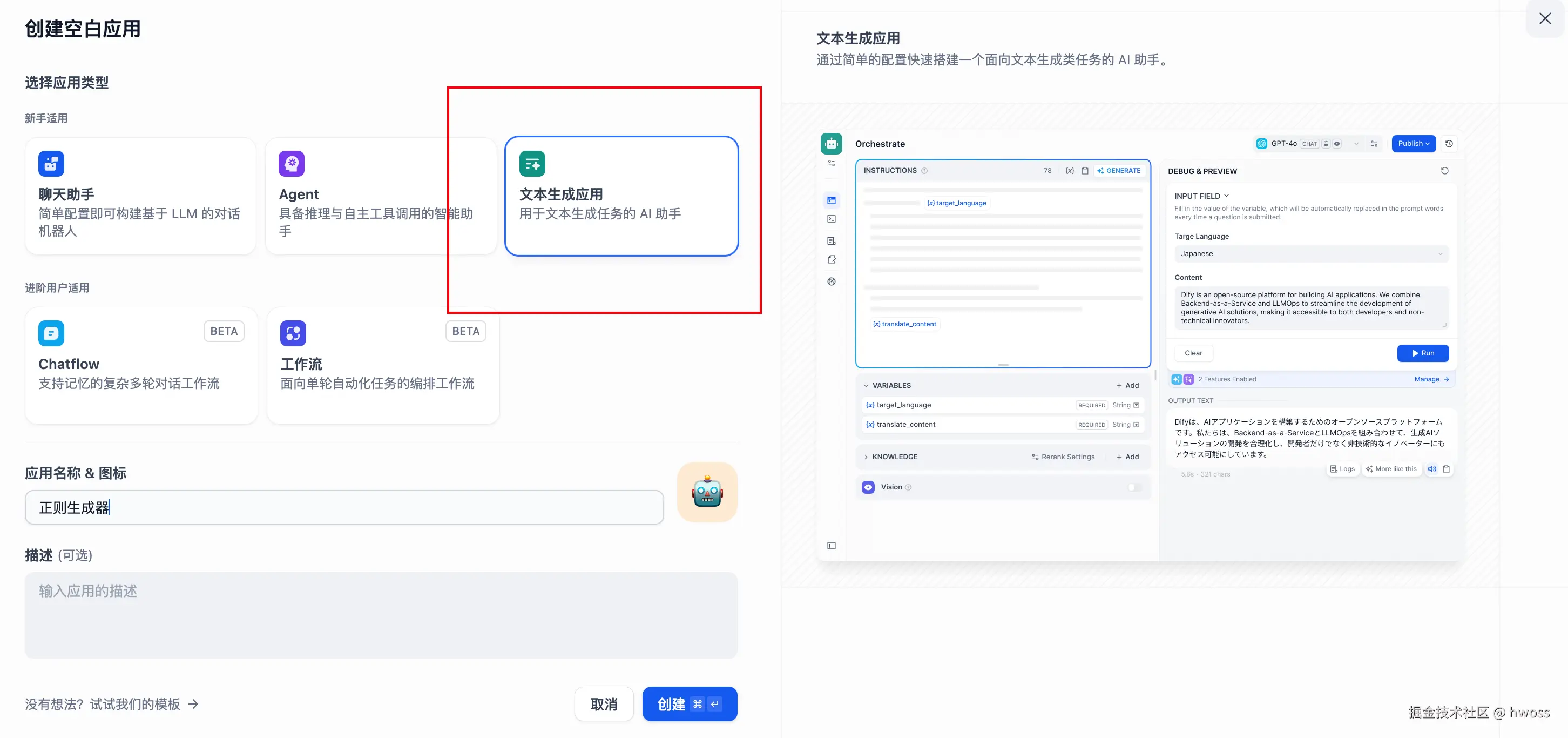Screen dimensions: 1568x738
Task: Click the sidebar collapse icon at bottom
Action: (x=832, y=546)
